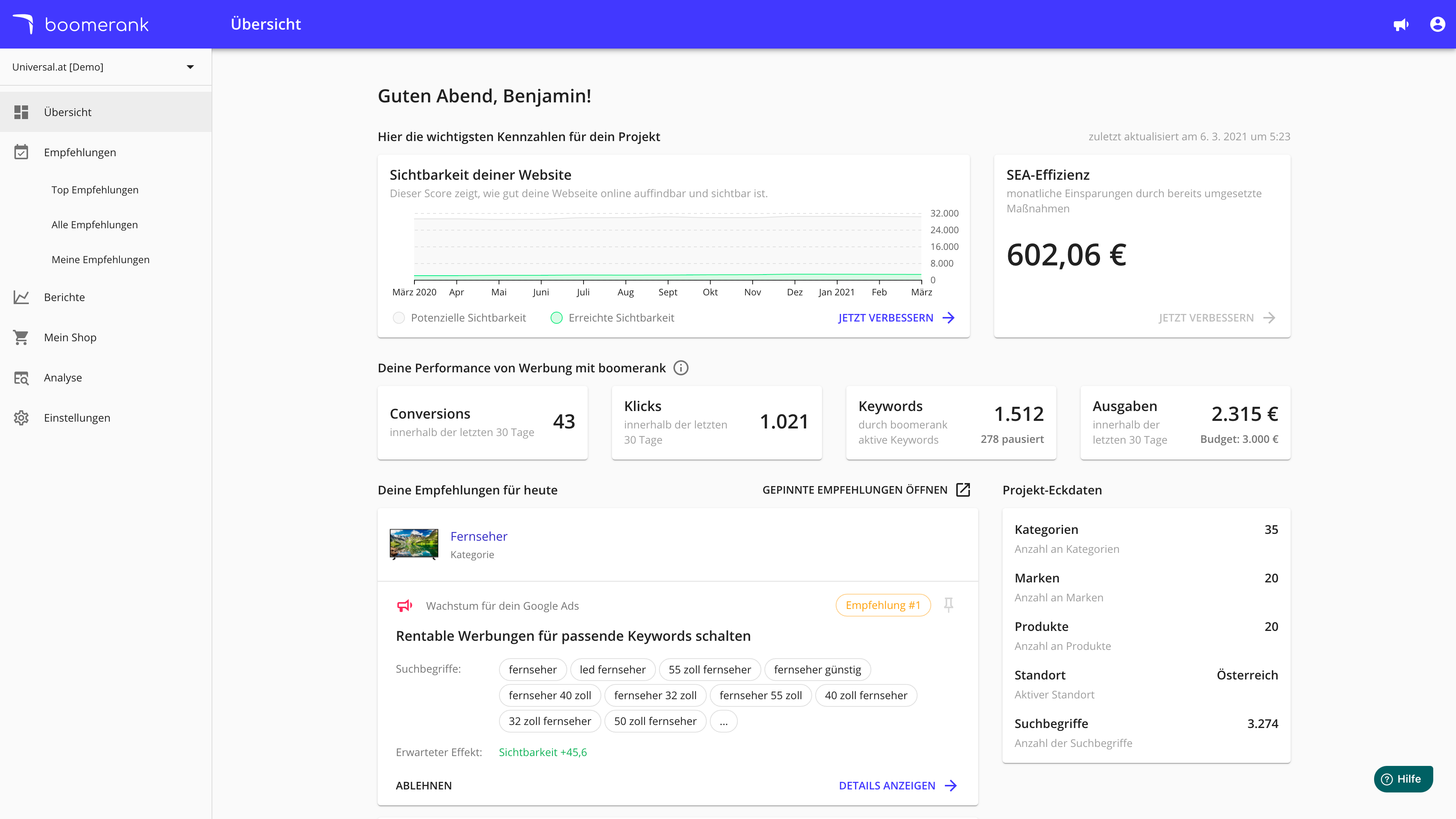The image size is (1456, 819).
Task: Click the Empfehlungen calendar-check icon
Action: tap(22, 152)
